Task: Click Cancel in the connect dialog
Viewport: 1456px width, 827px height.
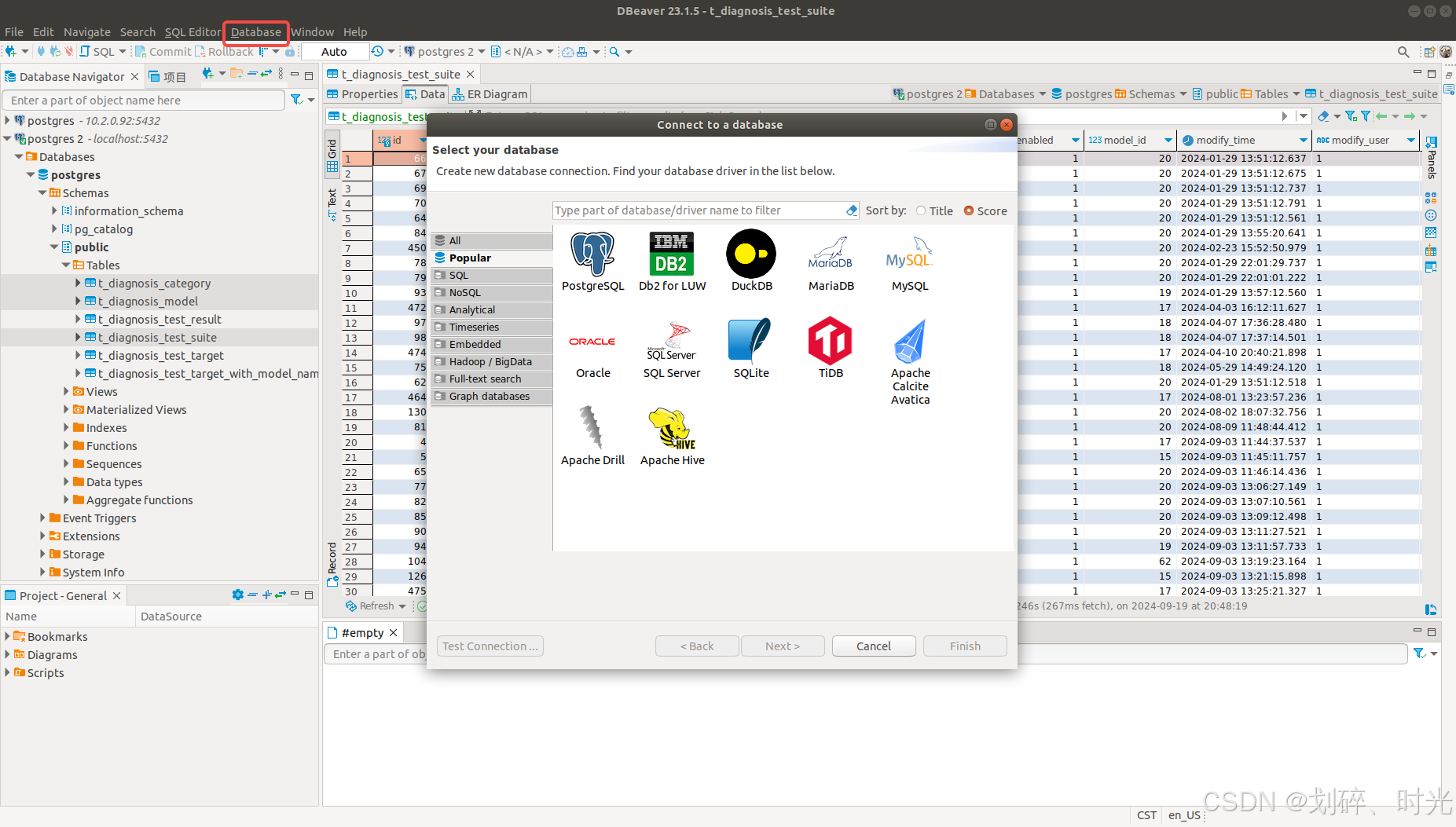Action: 874,646
